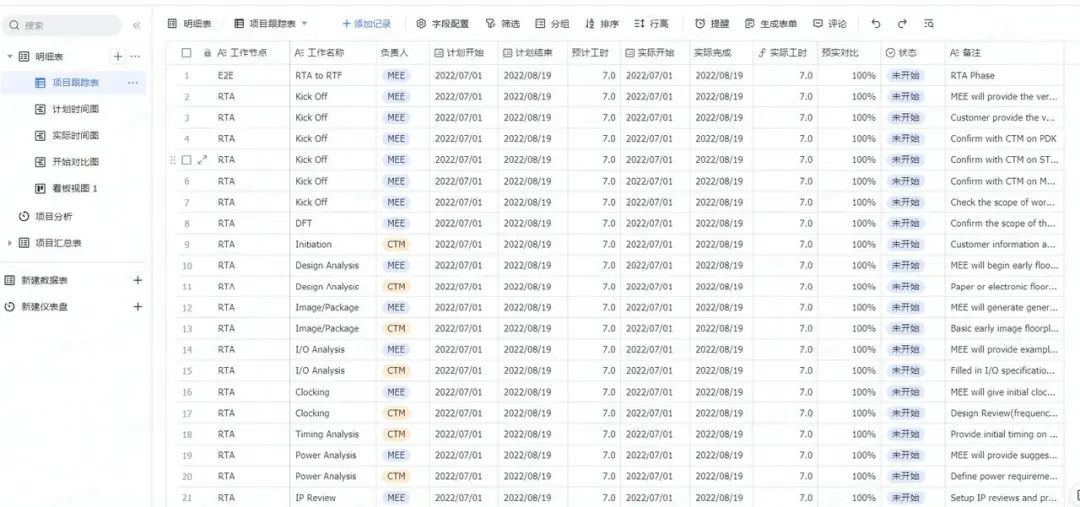Switch to 计划时间图 view
Viewport: 1080px width, 507px height.
(74, 109)
